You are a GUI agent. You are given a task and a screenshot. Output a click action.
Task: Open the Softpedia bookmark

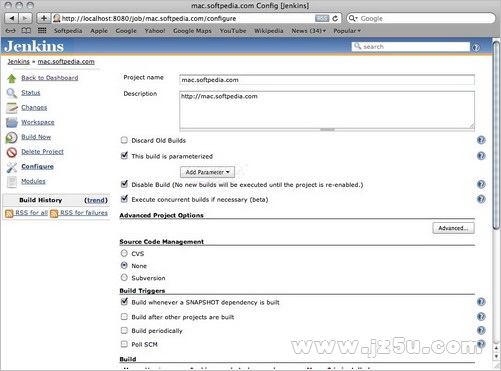(x=68, y=31)
